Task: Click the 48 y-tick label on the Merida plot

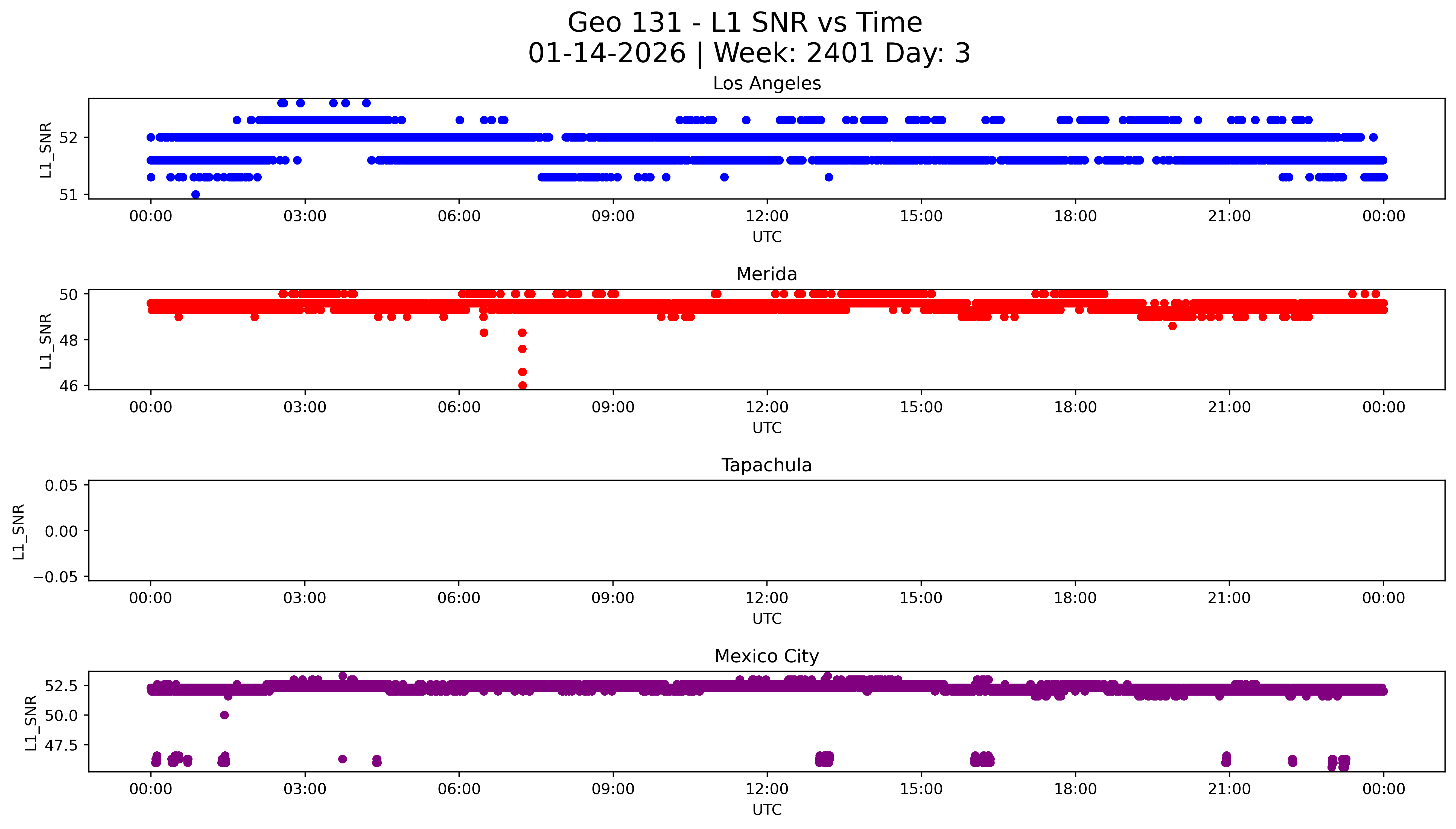Action: coord(68,341)
